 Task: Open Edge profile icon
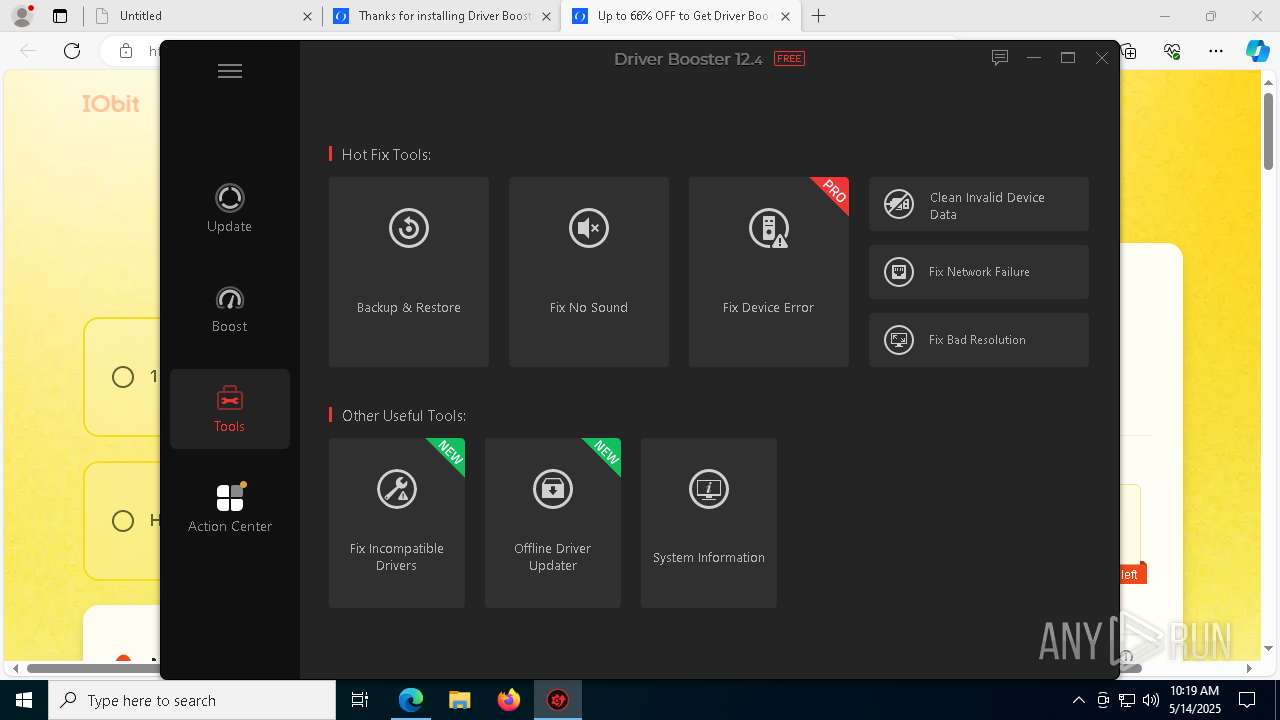pos(22,16)
